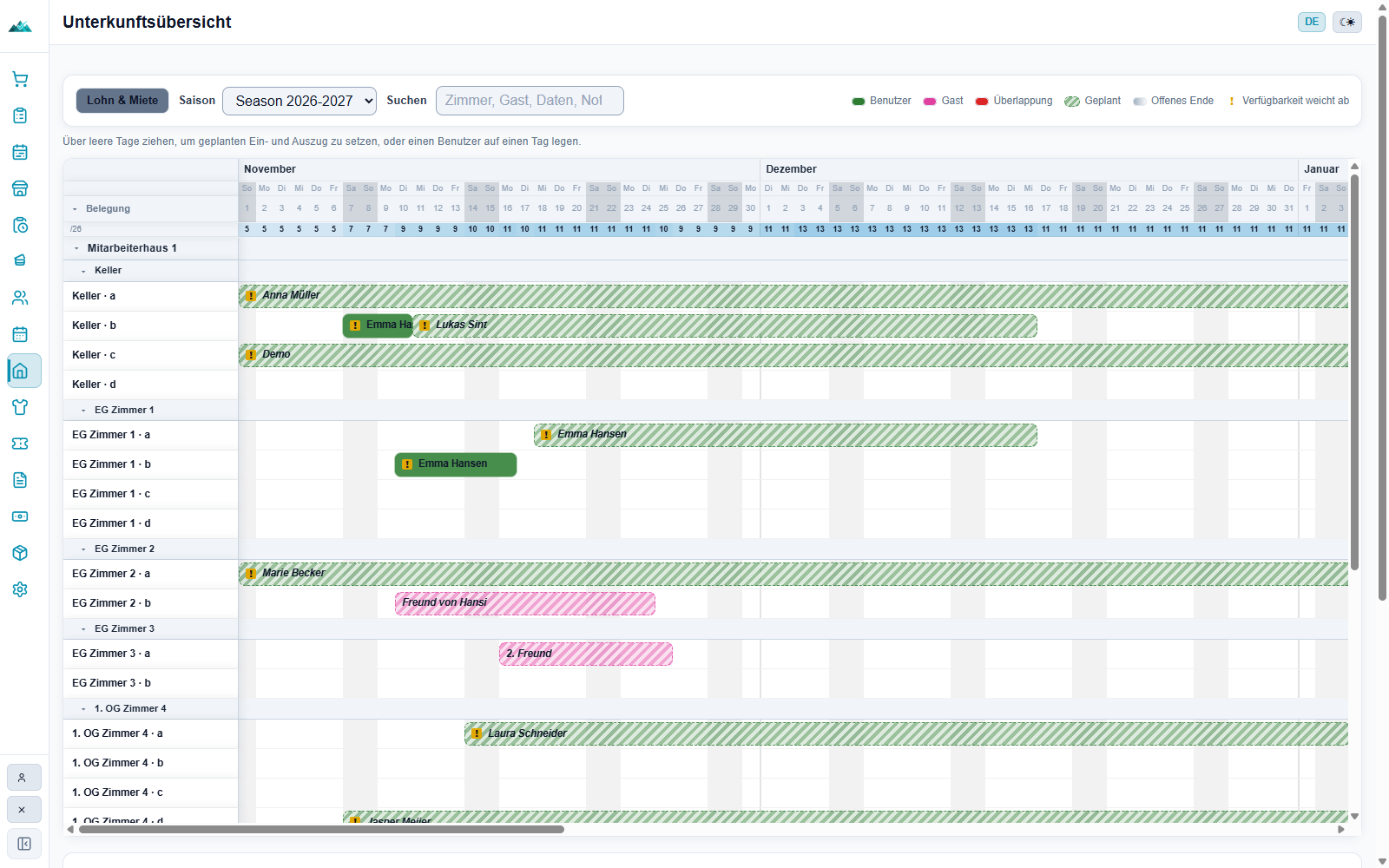Open the shopping cart sidebar icon
This screenshot has width=1389, height=868.
point(20,79)
